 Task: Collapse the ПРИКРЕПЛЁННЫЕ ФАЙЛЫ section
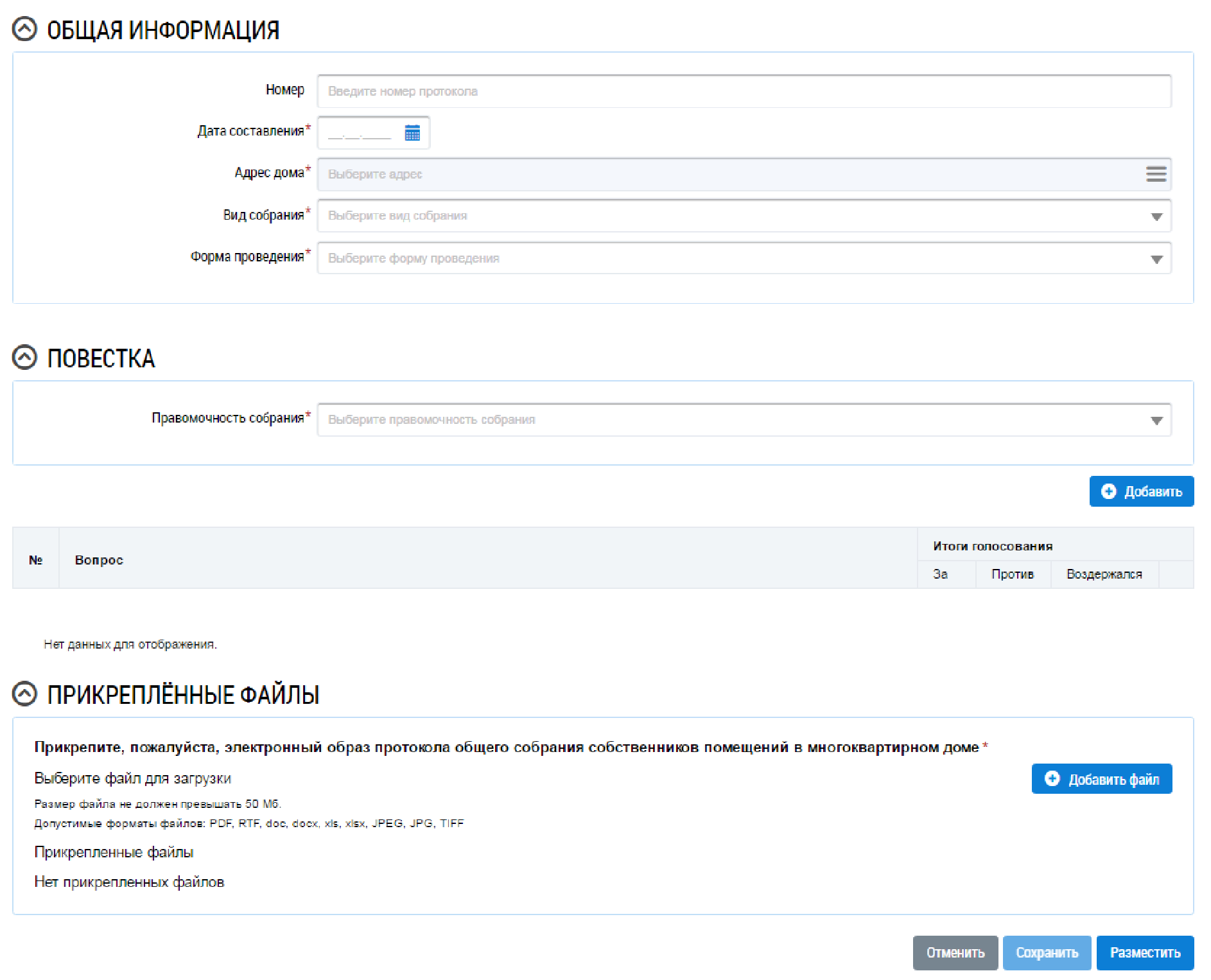(x=25, y=694)
